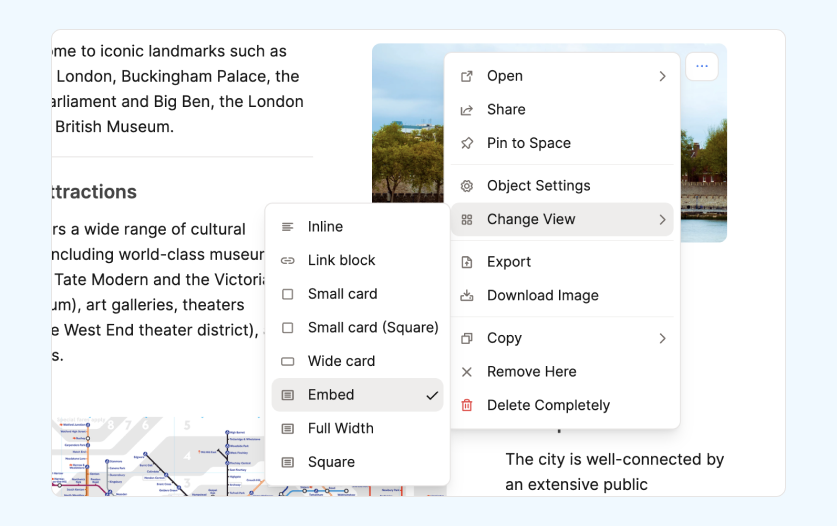Expand the Copy submenu chevron
The width and height of the screenshot is (837, 526).
coord(662,338)
